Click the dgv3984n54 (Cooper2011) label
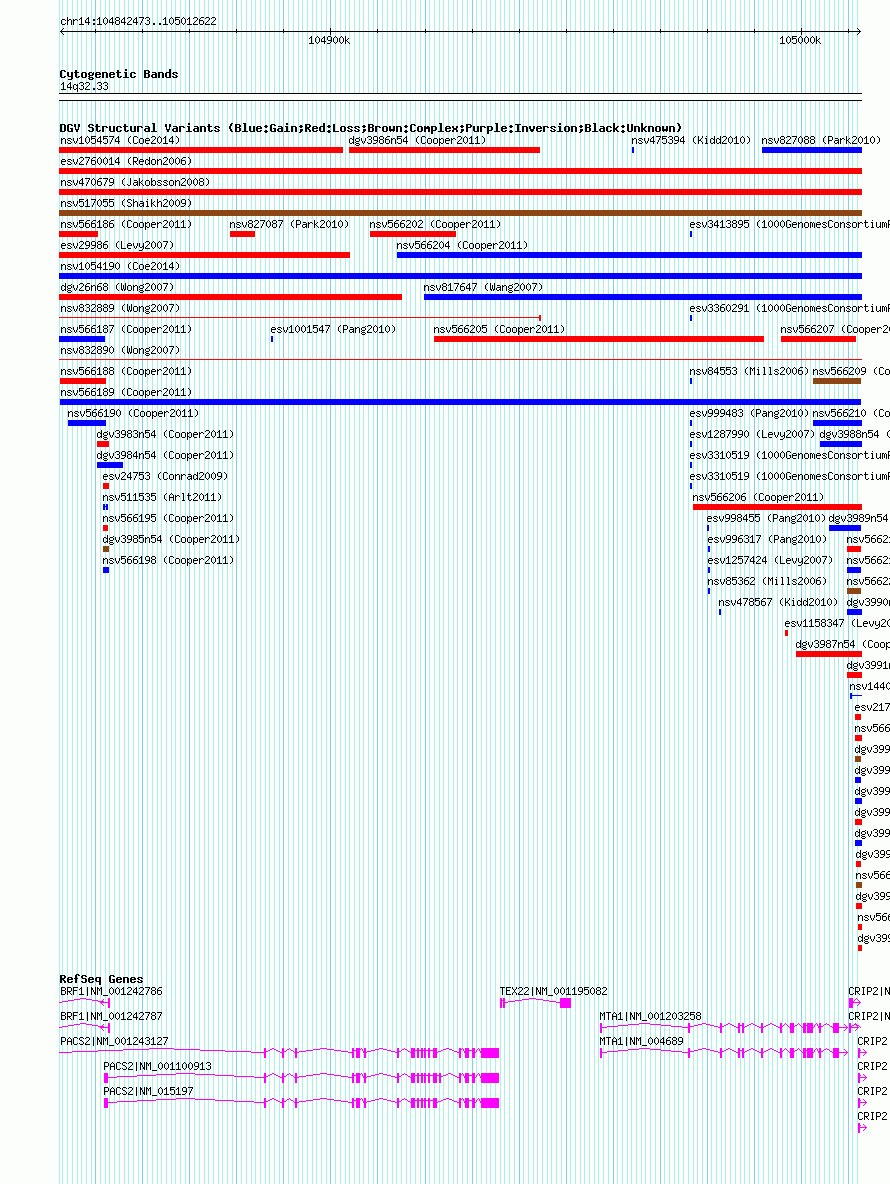Viewport: 890px width, 1184px height. (165, 456)
